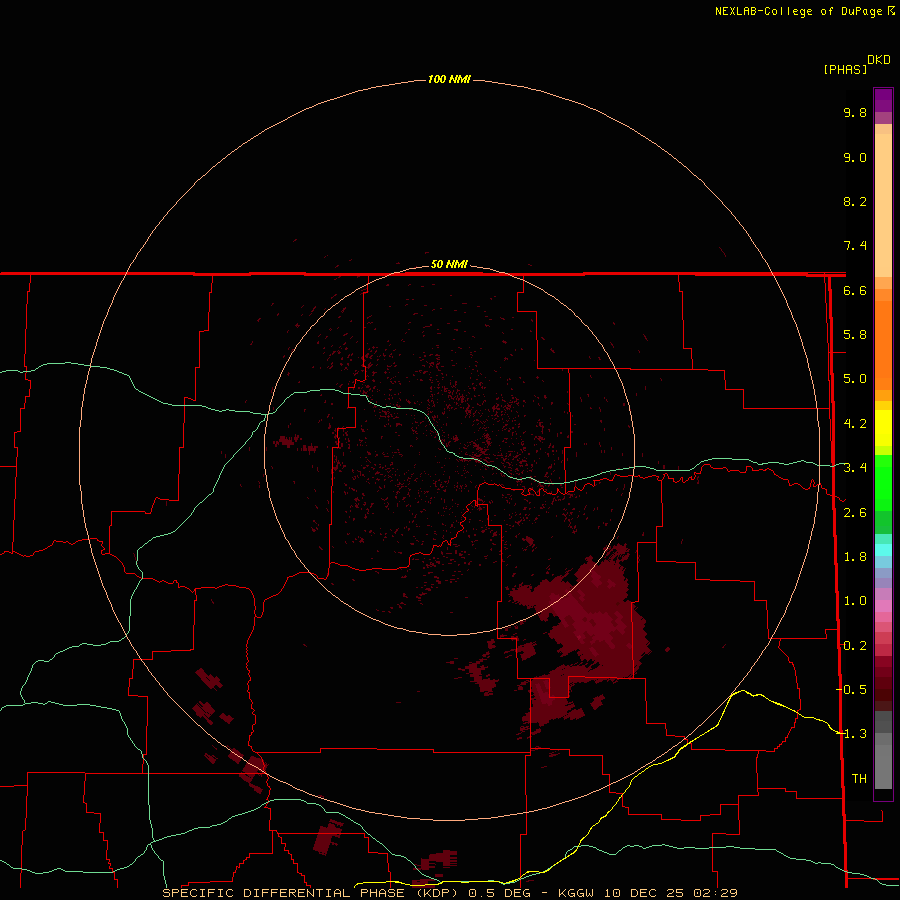Select the 7.4 color scale value
Image resolution: width=900 pixels, height=900 pixels.
(x=855, y=246)
